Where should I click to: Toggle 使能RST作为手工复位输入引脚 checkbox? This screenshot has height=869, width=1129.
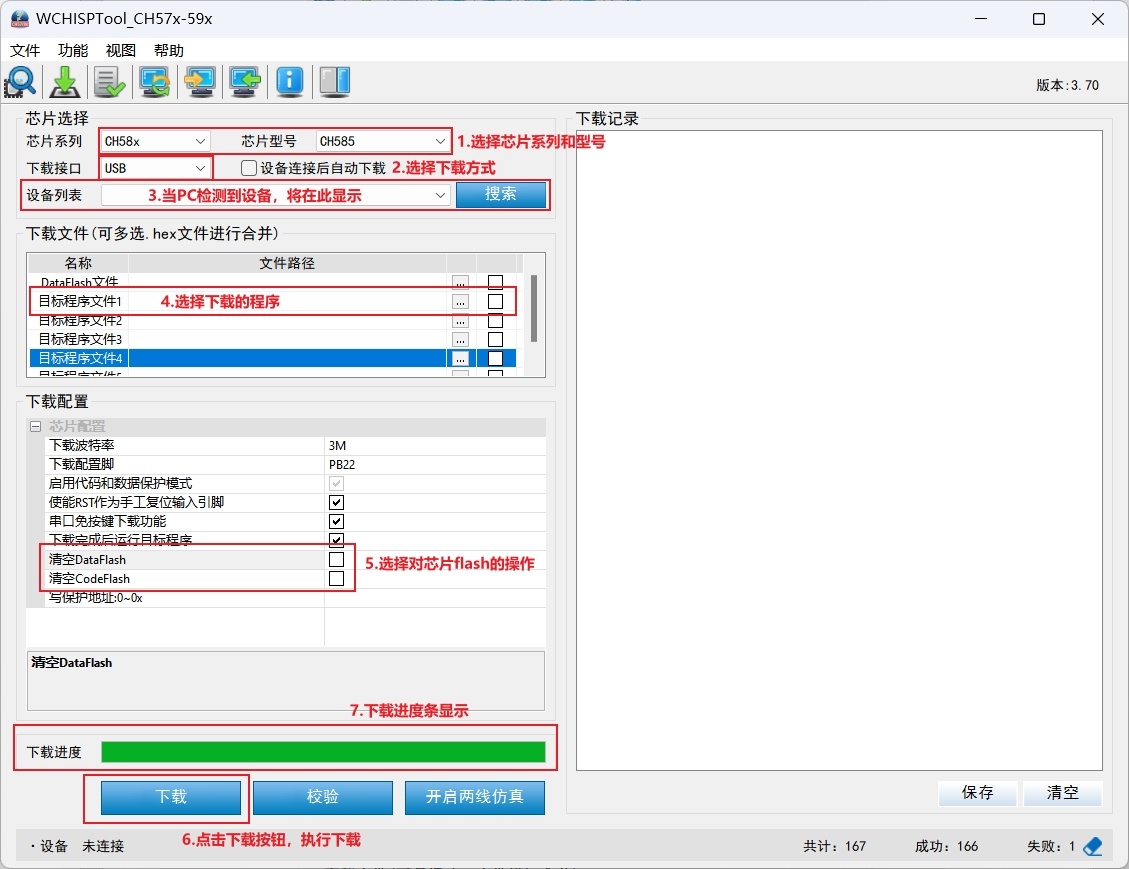coord(336,502)
